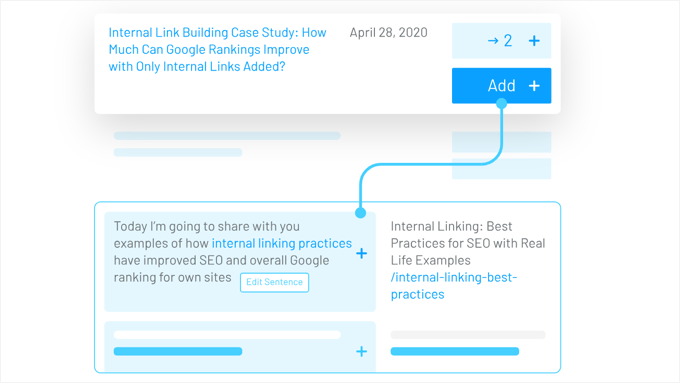Click the April 28, 2020 date text

pos(389,33)
